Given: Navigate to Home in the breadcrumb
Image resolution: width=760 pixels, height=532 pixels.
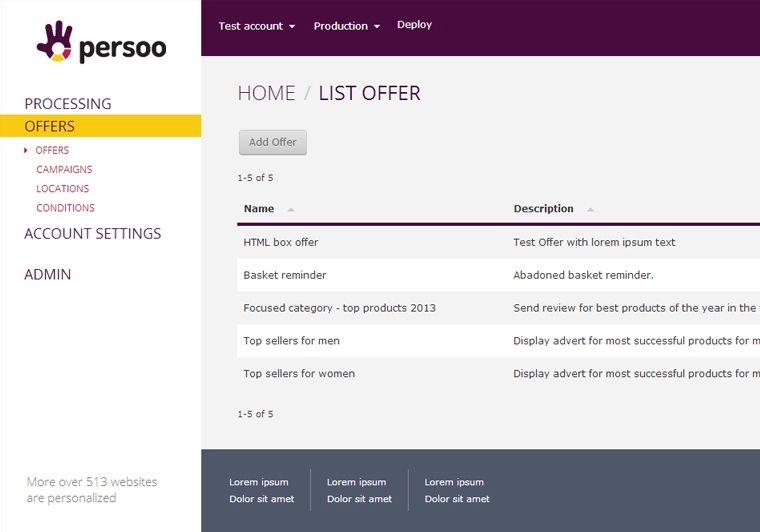Looking at the screenshot, I should click(266, 94).
